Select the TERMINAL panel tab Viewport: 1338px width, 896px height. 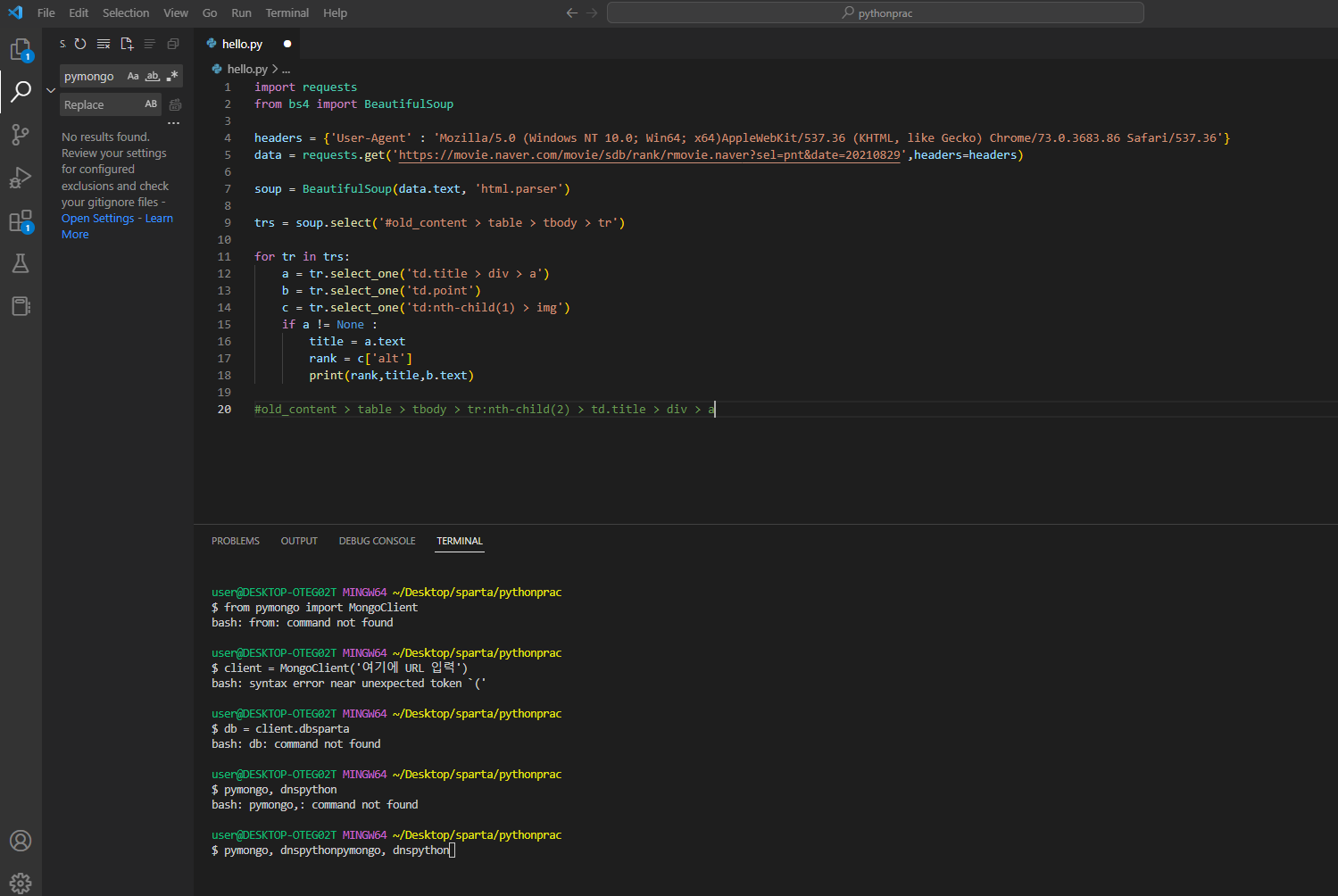point(460,541)
